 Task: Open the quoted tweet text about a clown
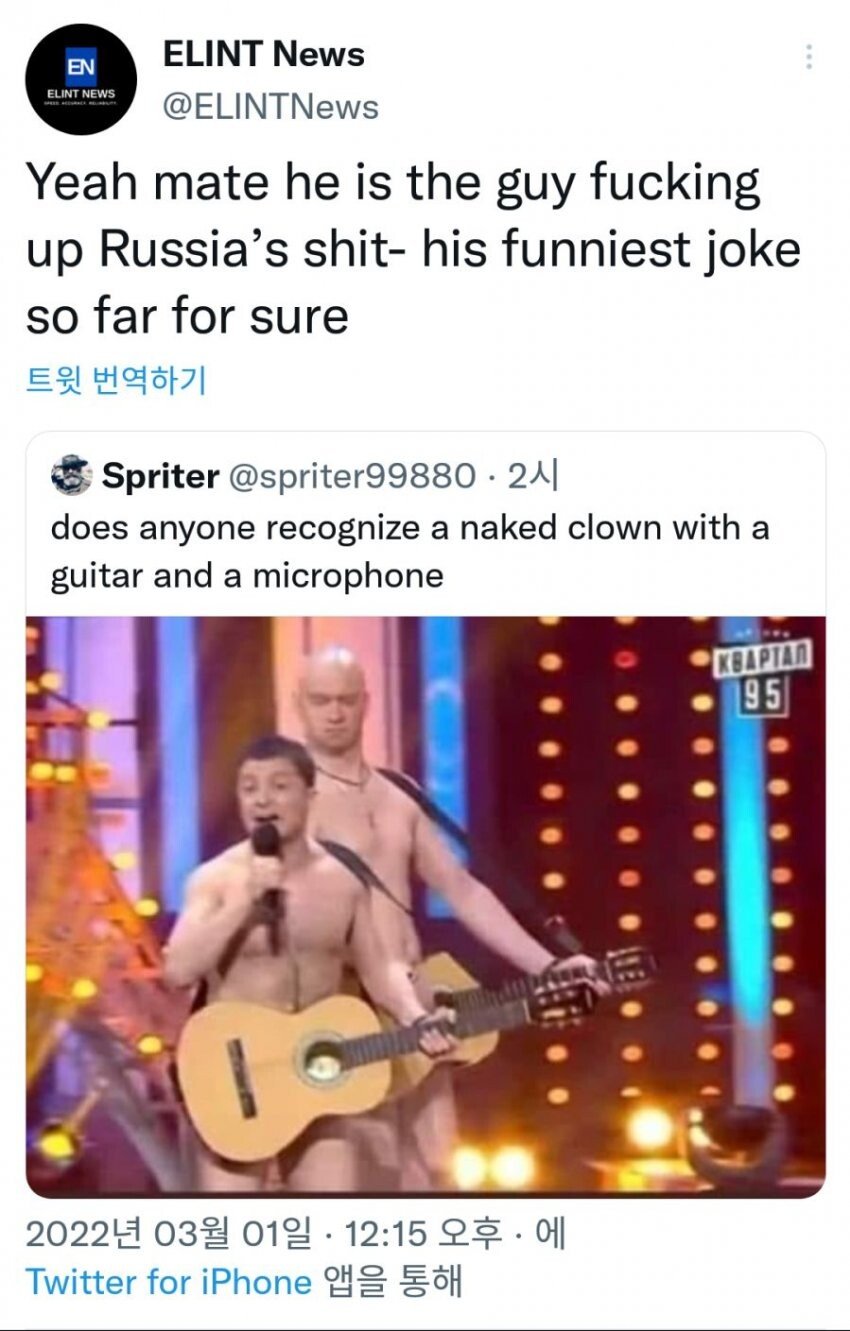point(410,551)
